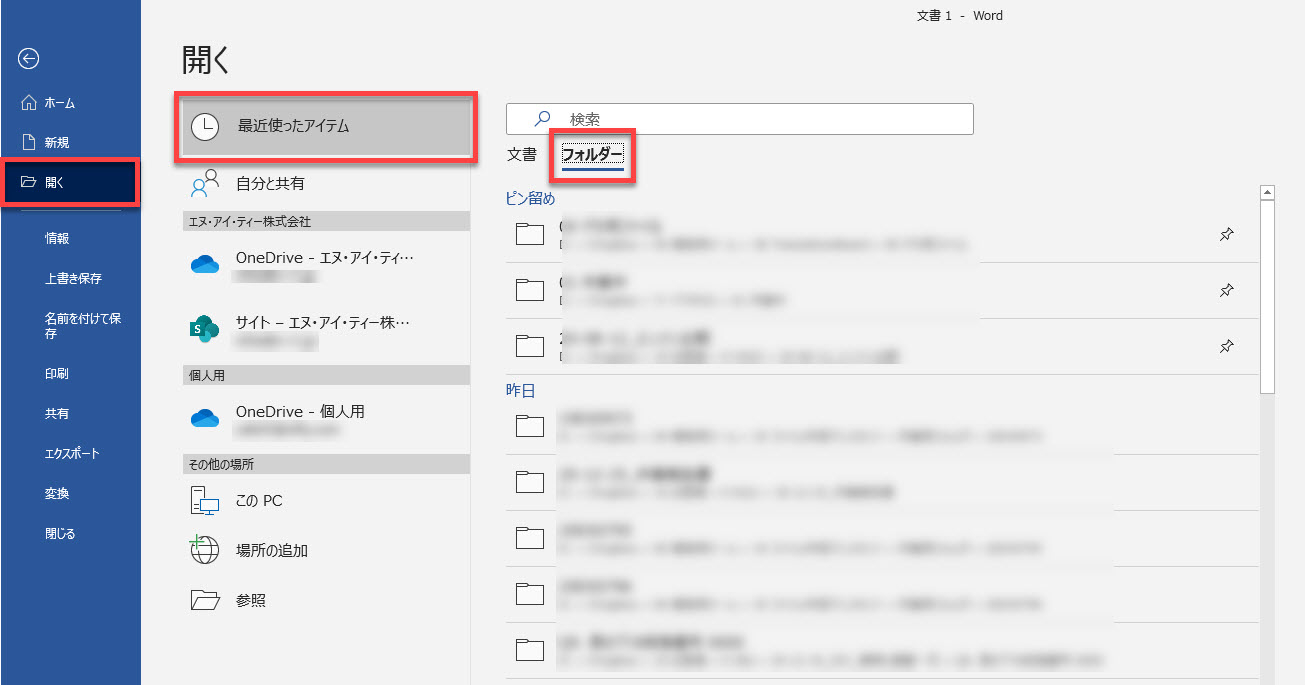Choose この PC location

[x=259, y=501]
